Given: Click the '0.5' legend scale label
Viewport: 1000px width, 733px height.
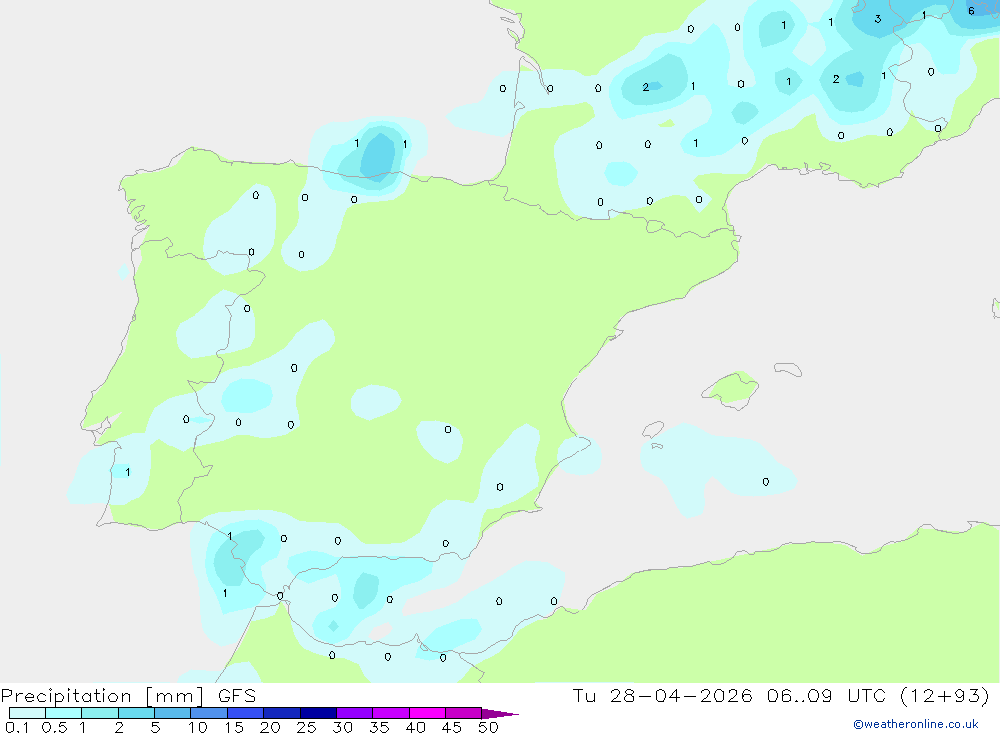Looking at the screenshot, I should point(54,727).
